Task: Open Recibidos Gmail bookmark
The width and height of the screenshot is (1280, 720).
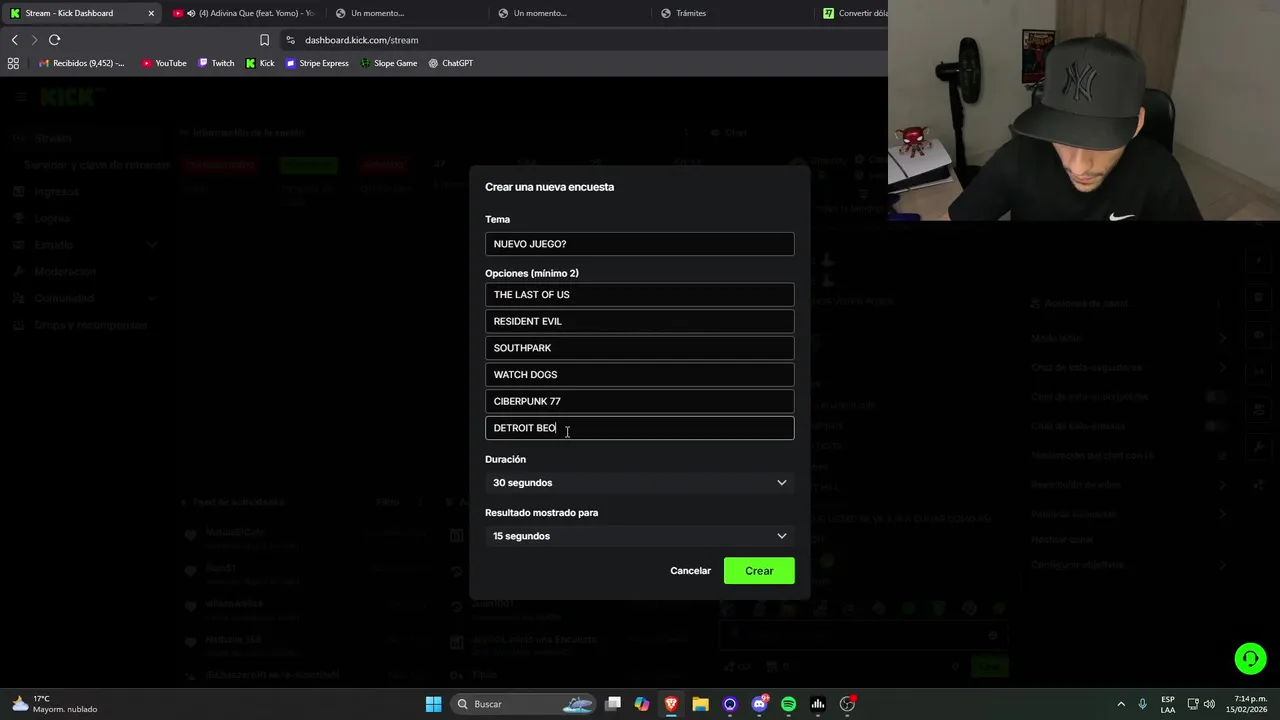Action: 81,63
